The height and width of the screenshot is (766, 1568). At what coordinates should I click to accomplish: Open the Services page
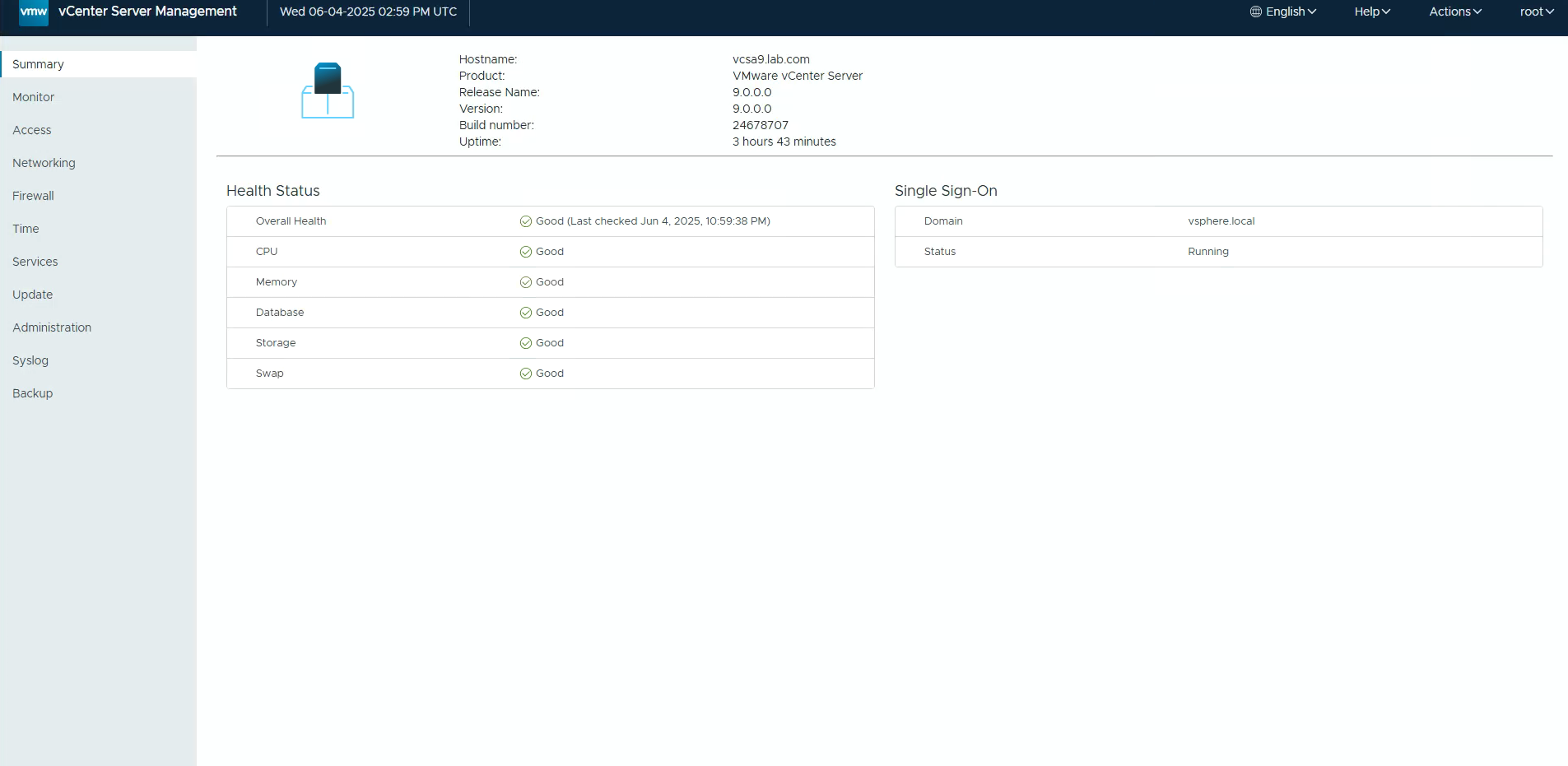point(35,262)
